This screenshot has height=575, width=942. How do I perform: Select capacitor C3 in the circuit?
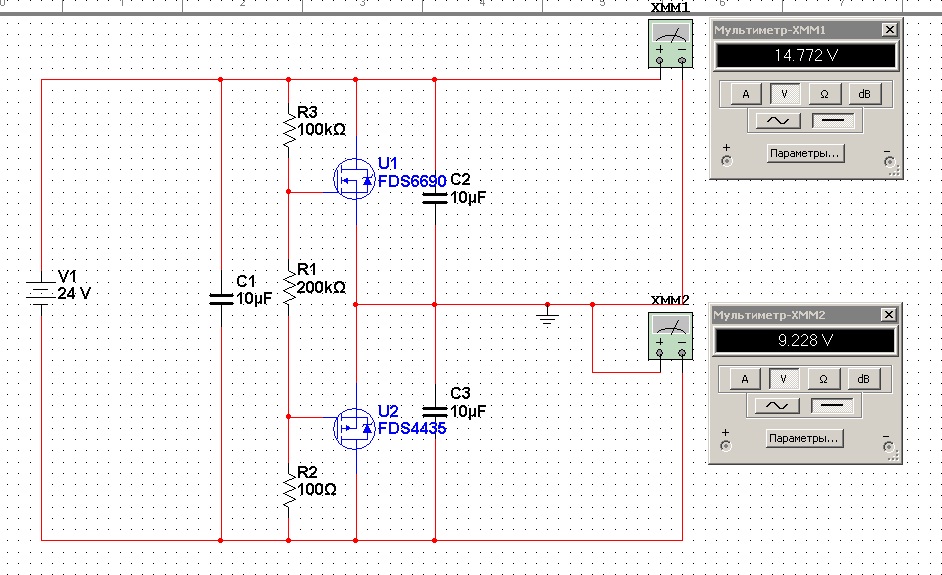pos(435,411)
